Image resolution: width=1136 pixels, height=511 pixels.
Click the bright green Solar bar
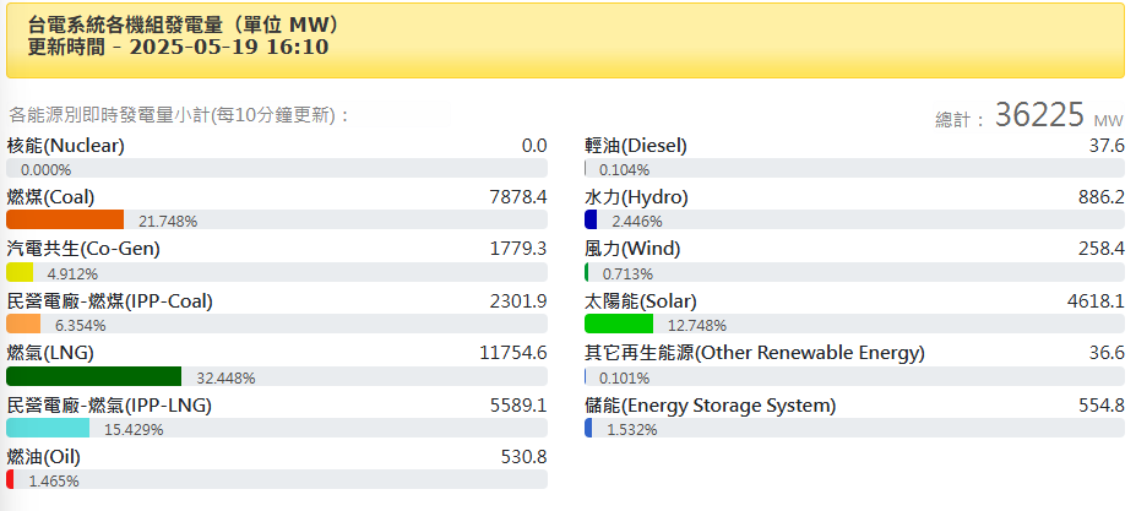coord(618,324)
